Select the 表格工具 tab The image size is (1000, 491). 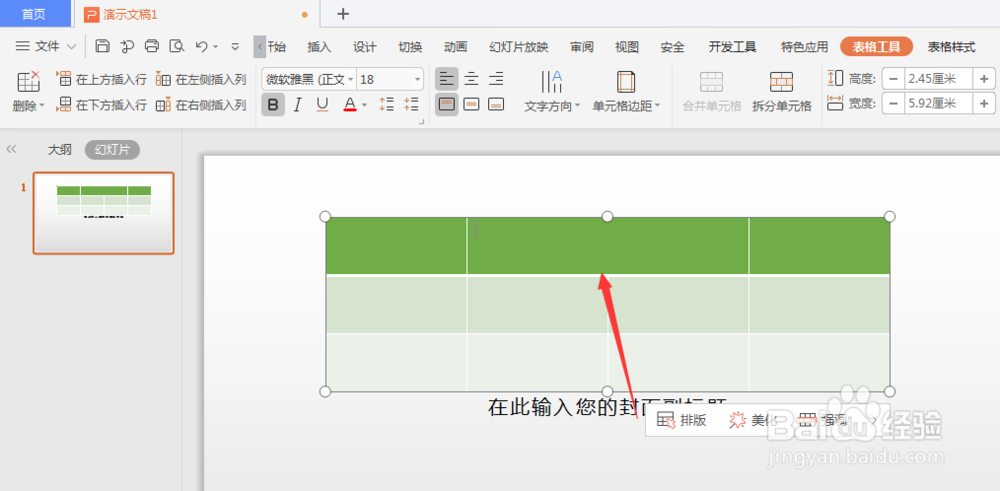point(876,47)
